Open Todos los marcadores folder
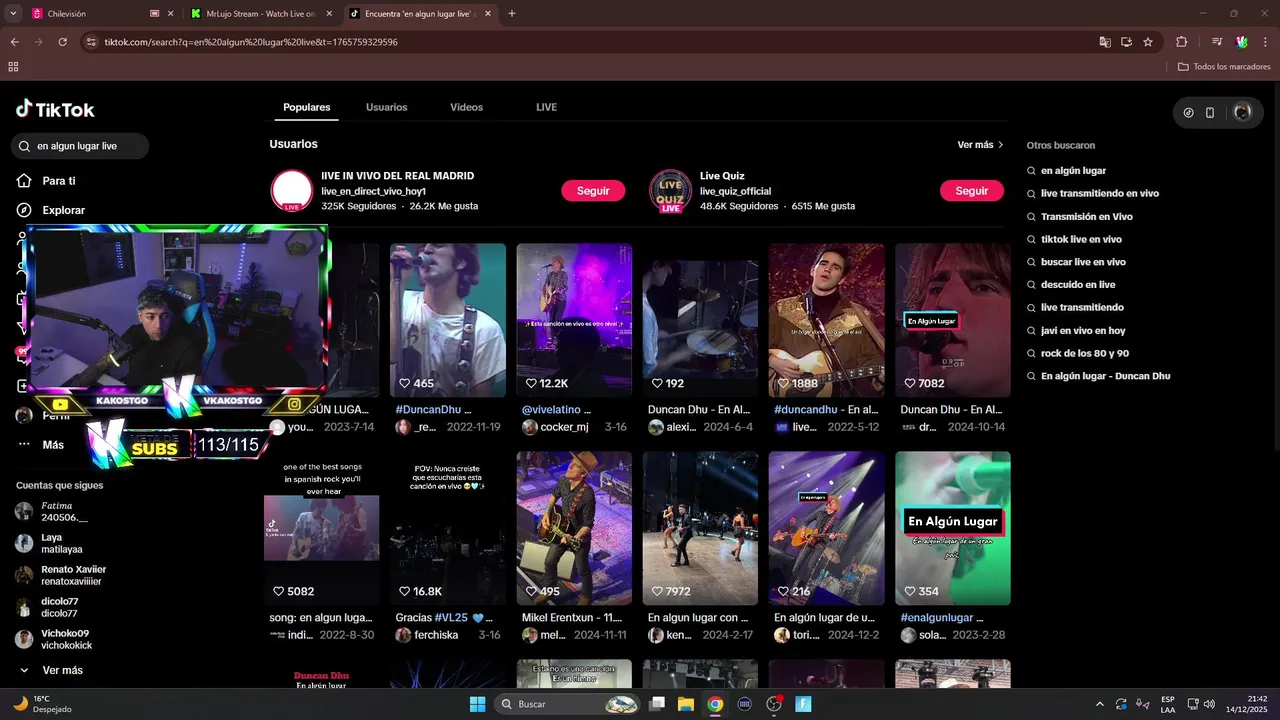 [x=1224, y=67]
